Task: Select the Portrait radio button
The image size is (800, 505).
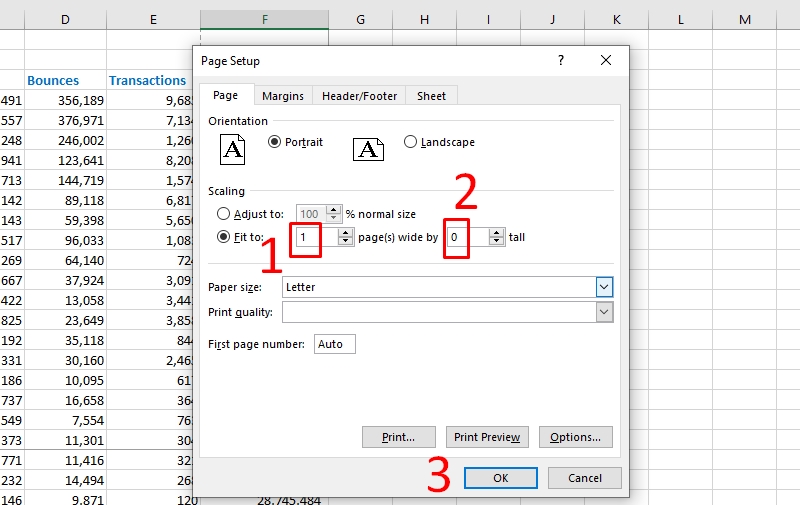Action: [x=275, y=142]
